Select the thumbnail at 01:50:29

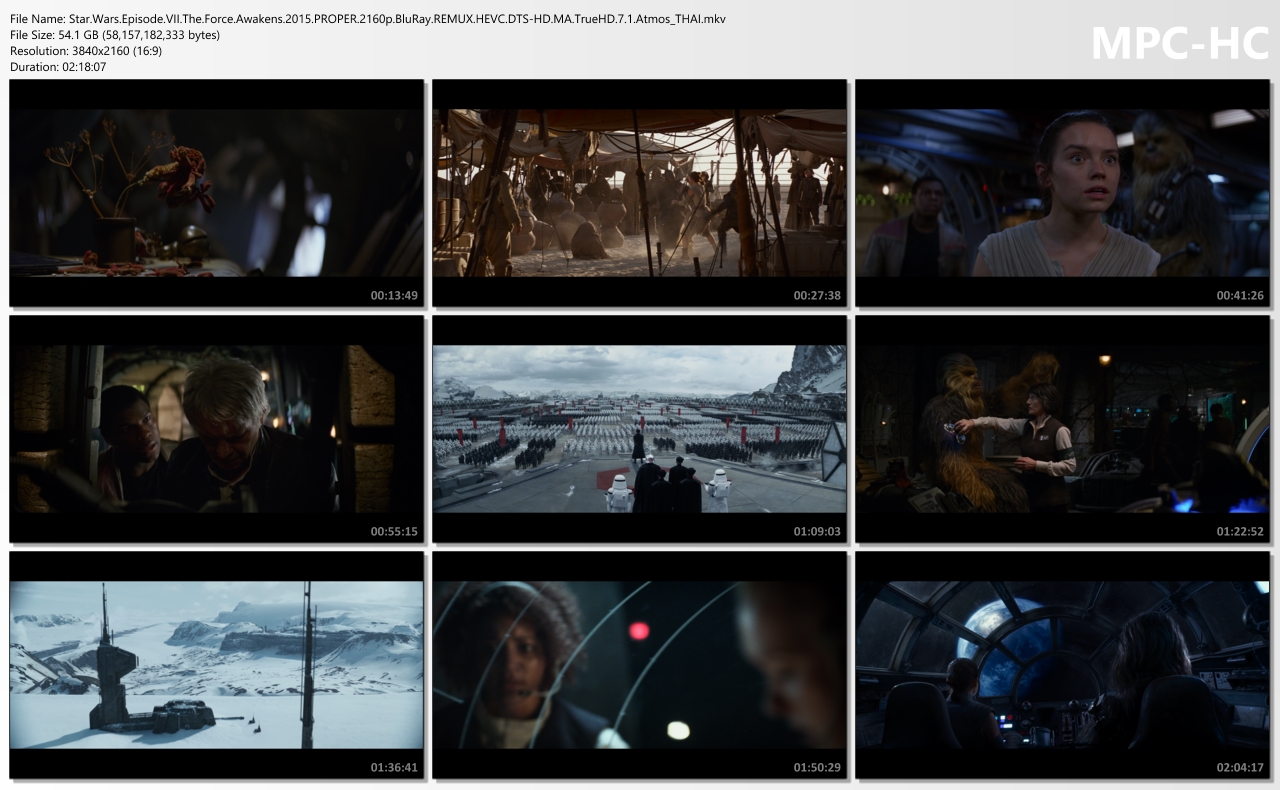pyautogui.click(x=640, y=665)
